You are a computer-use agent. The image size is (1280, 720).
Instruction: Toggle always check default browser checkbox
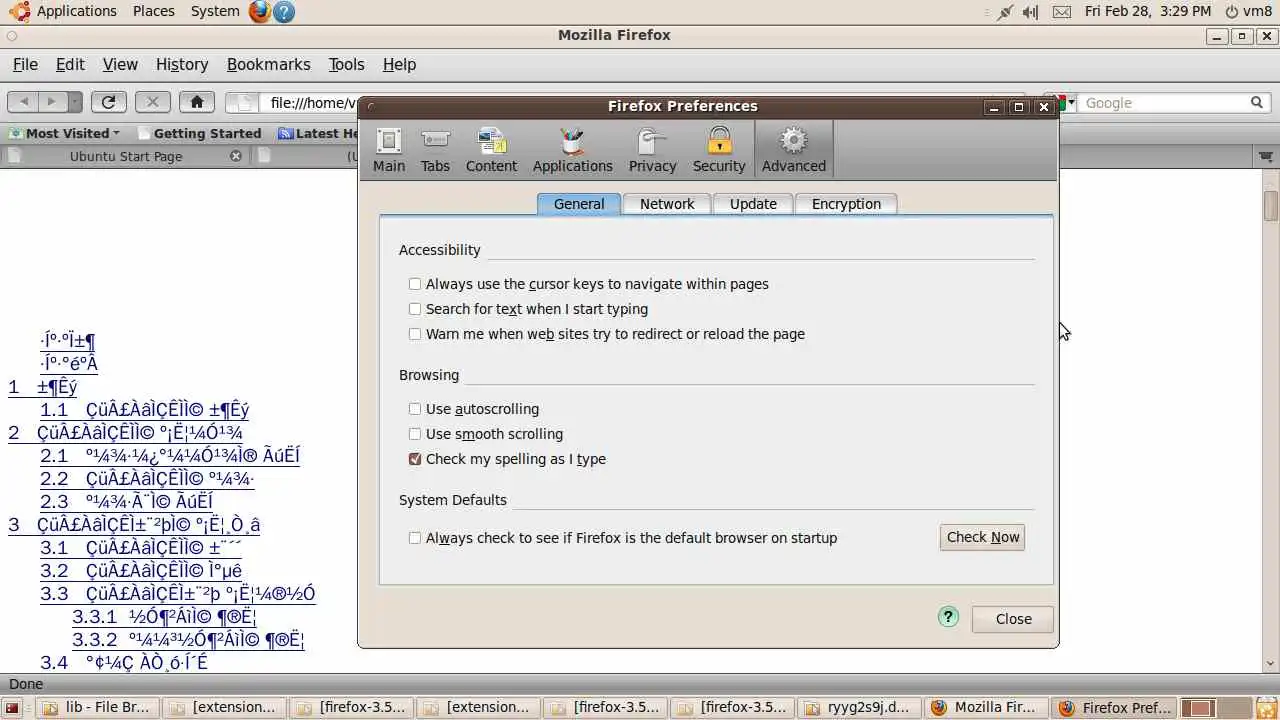pos(415,538)
